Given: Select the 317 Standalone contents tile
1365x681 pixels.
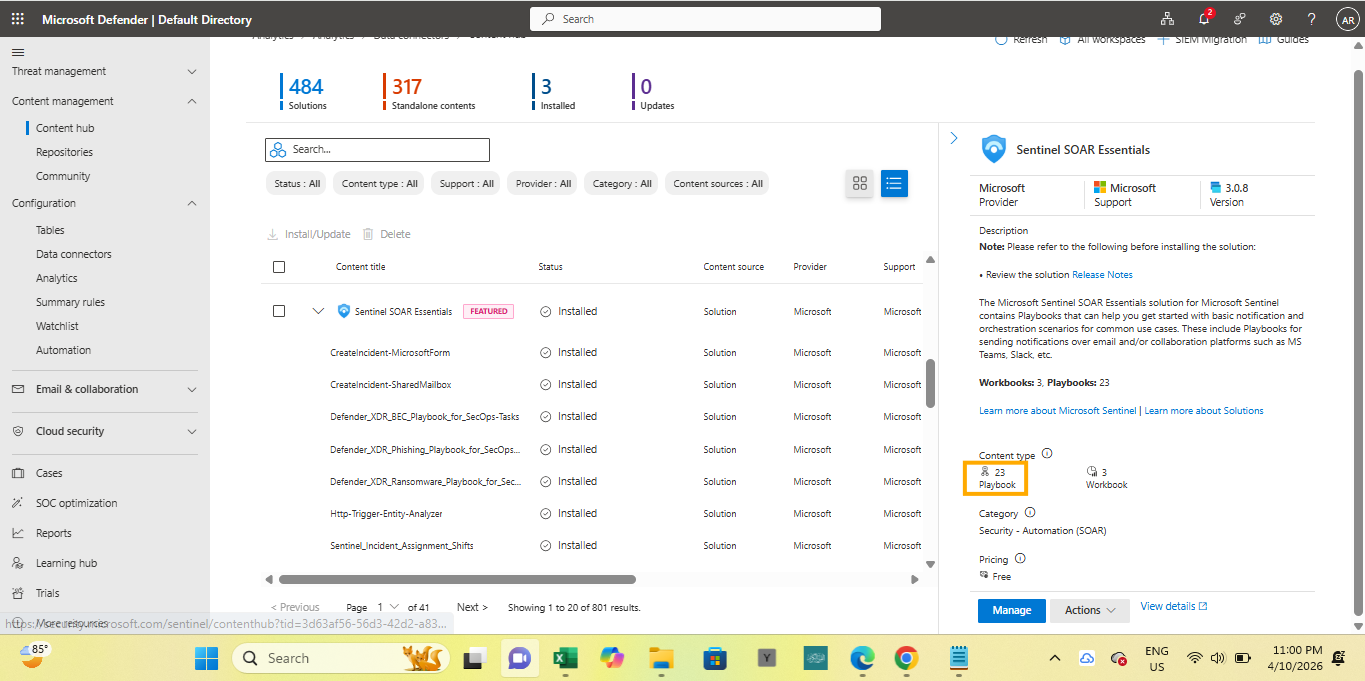Looking at the screenshot, I should (430, 92).
